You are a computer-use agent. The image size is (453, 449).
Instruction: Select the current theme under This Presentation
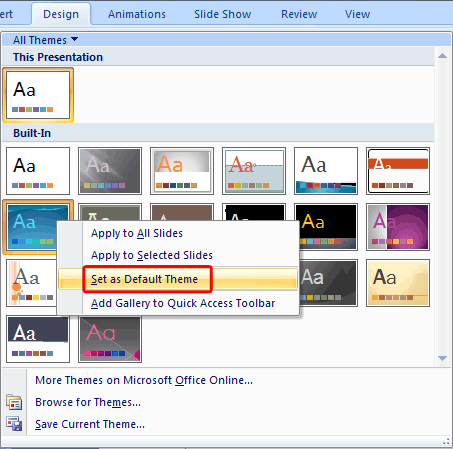pyautogui.click(x=38, y=95)
